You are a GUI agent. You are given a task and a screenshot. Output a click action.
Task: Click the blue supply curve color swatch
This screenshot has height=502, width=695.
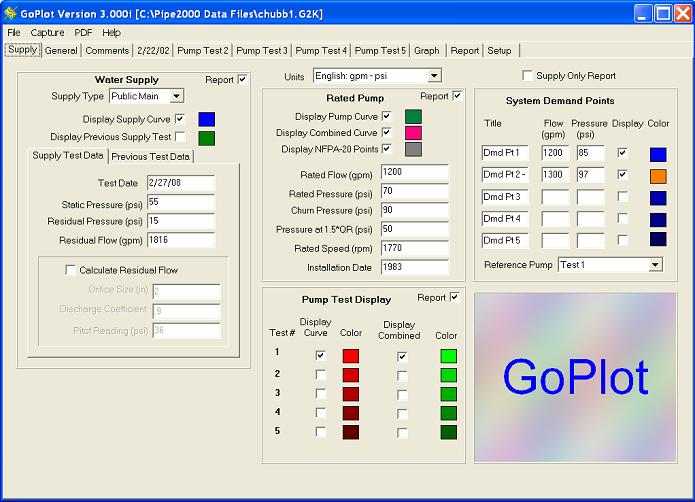coord(207,119)
